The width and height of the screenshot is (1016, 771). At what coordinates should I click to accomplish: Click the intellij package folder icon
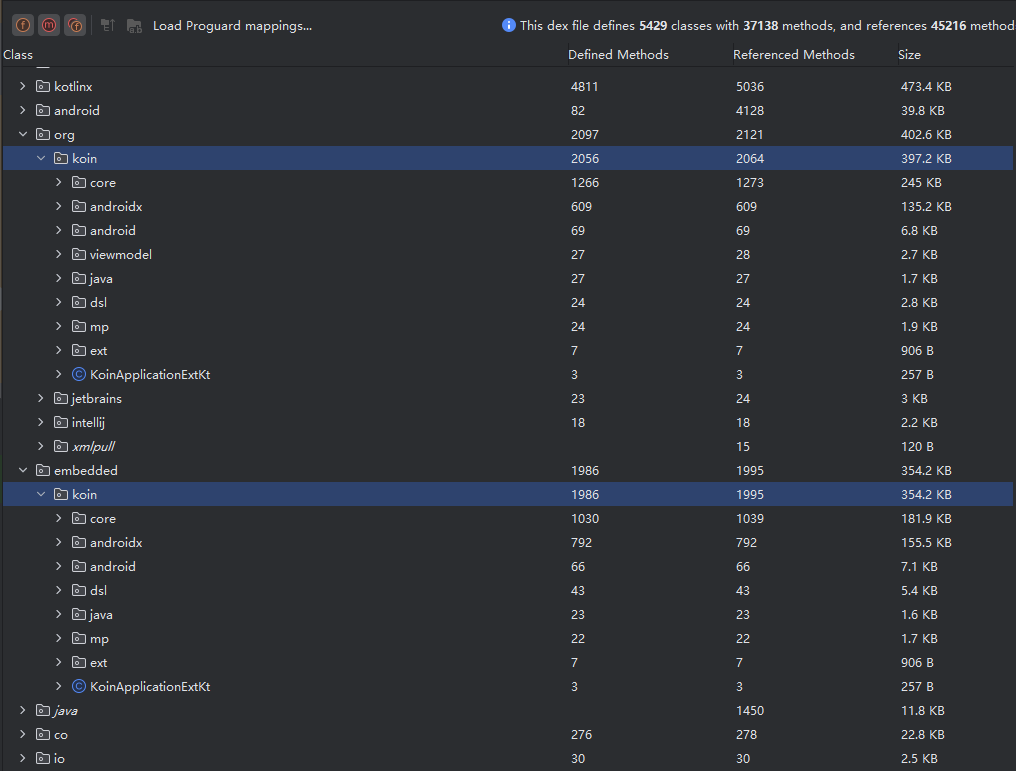60,423
